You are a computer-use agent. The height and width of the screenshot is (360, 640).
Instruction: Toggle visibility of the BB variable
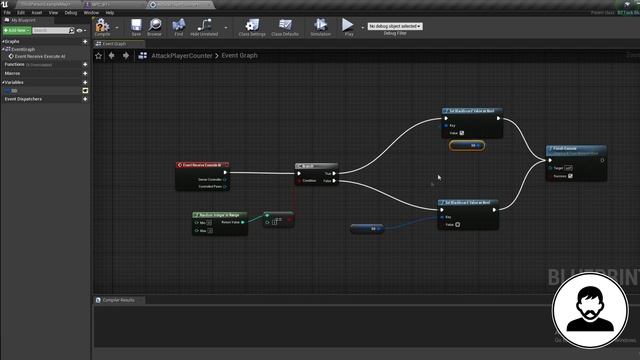pyautogui.click(x=85, y=91)
